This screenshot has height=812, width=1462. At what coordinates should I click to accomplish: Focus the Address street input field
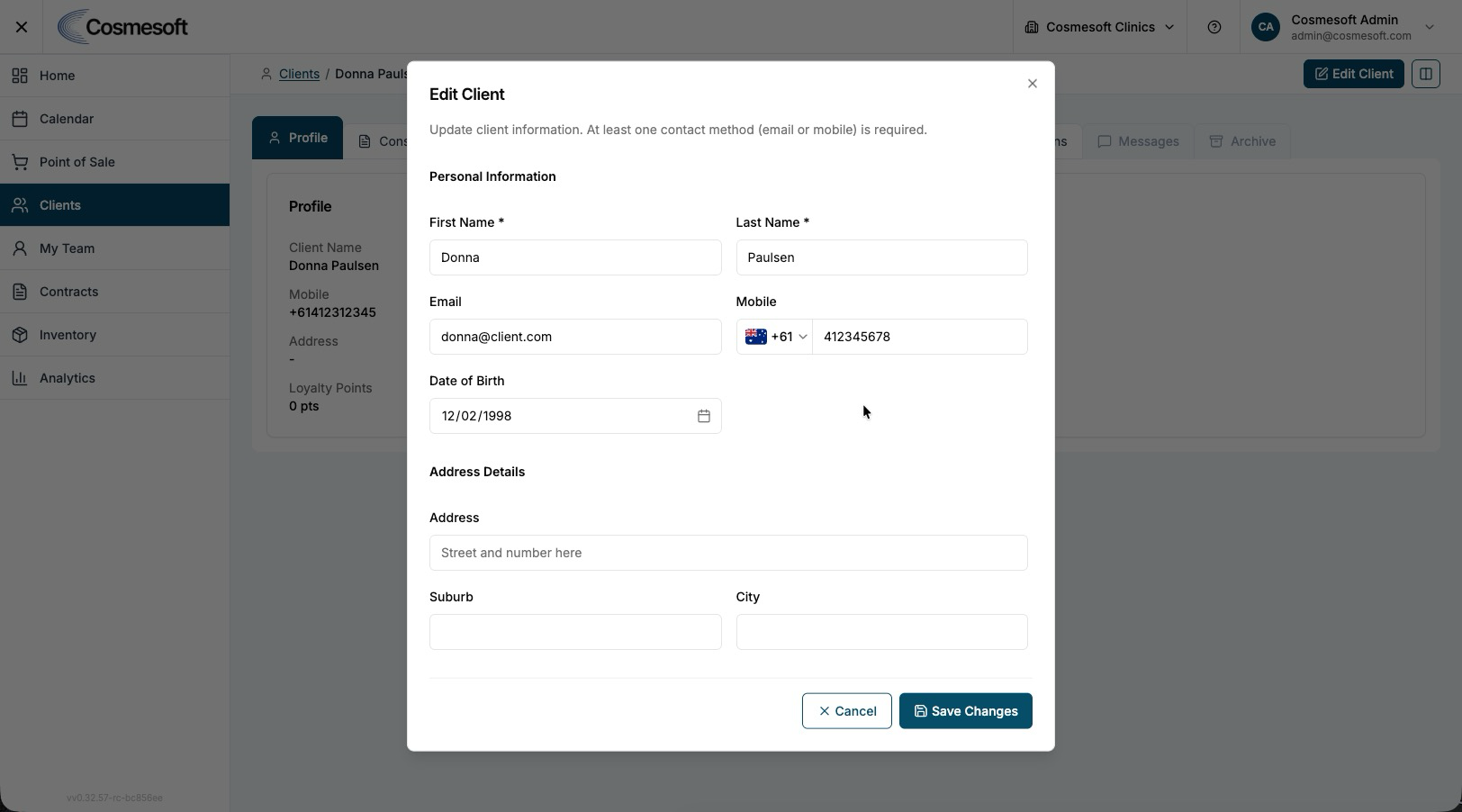[x=728, y=553]
